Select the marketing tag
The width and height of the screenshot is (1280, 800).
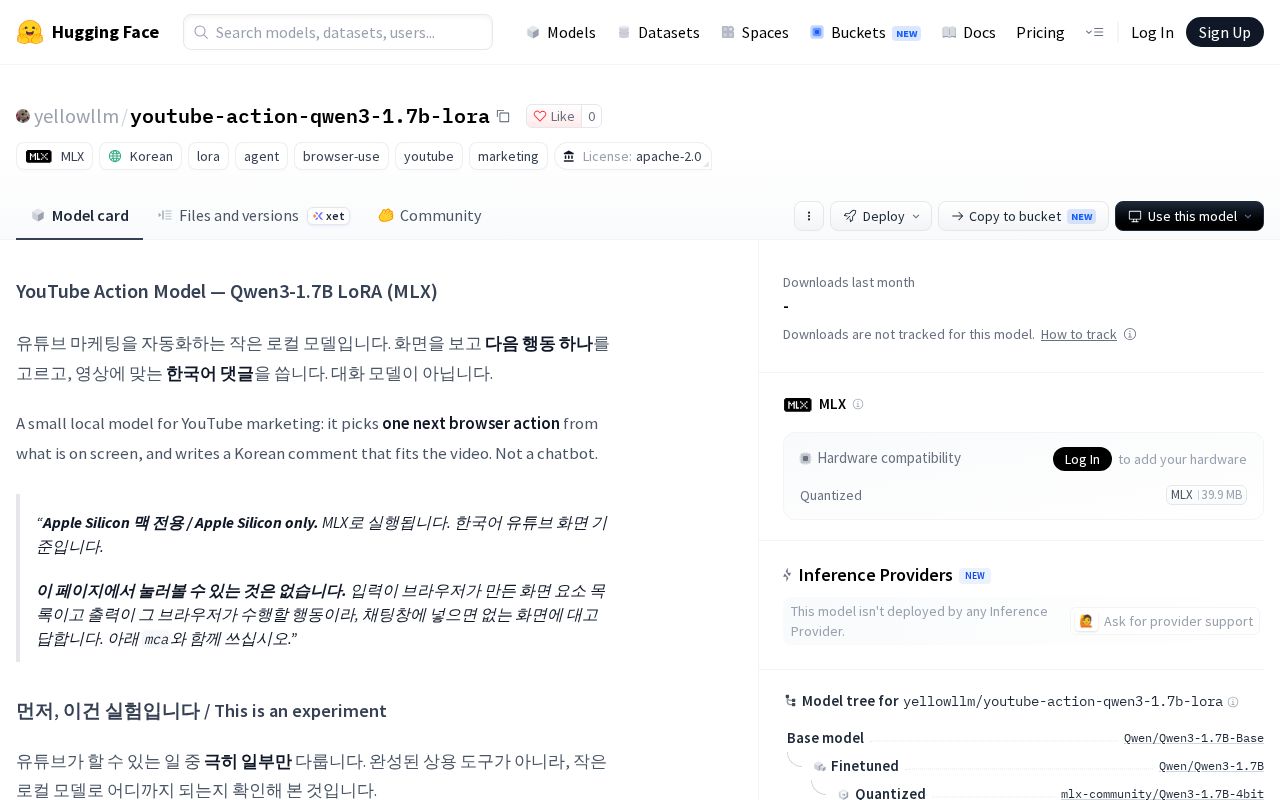click(x=508, y=156)
